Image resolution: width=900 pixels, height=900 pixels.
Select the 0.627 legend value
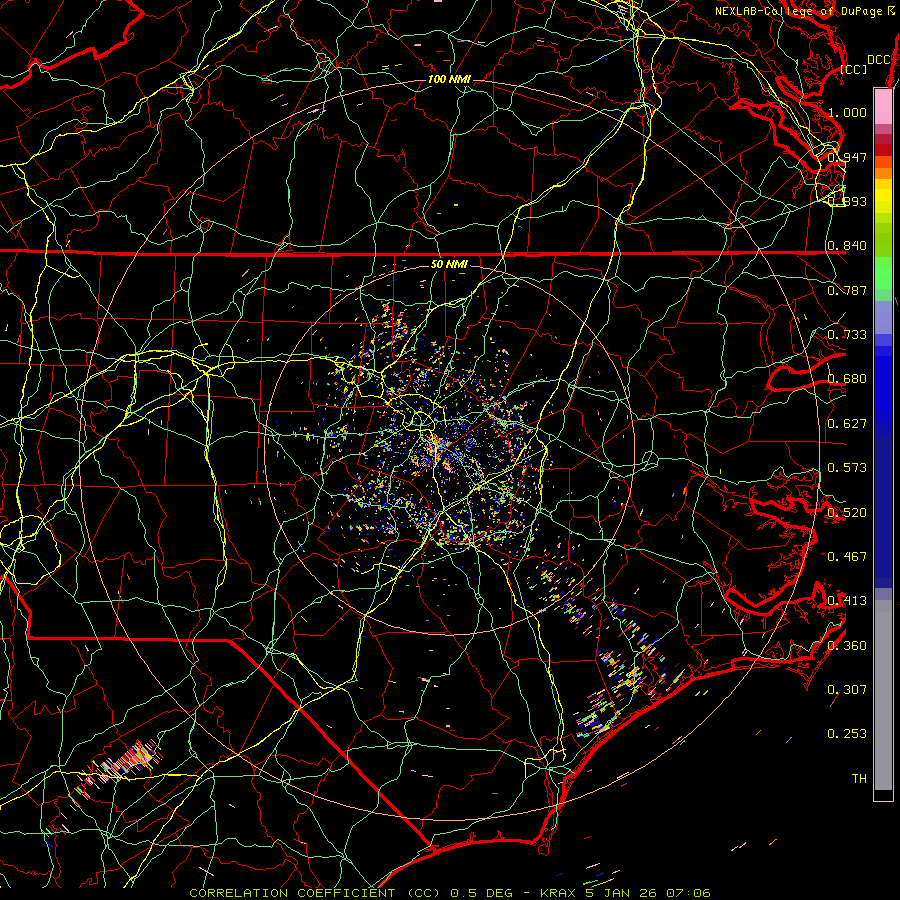[x=847, y=424]
